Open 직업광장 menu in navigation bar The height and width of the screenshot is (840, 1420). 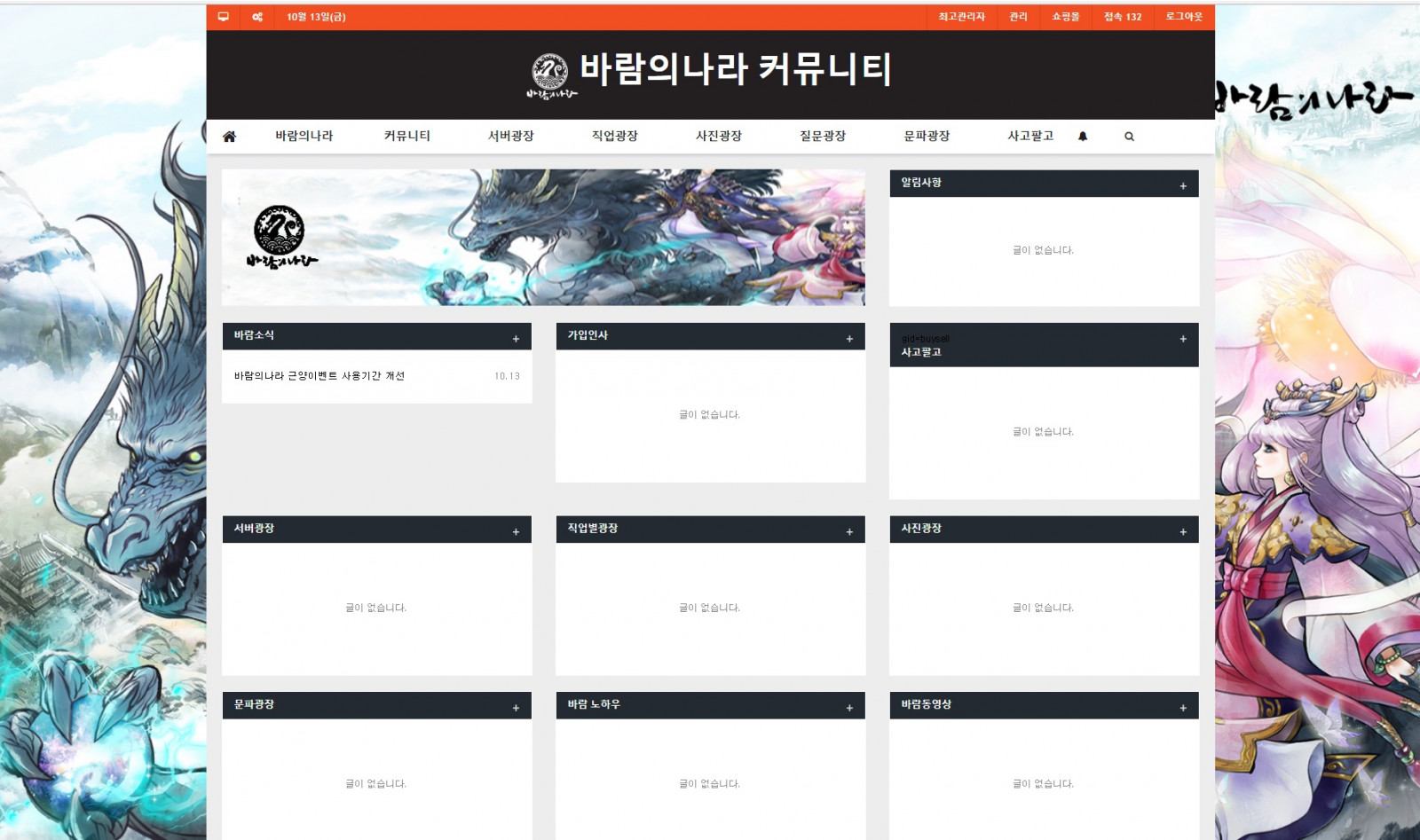click(614, 137)
